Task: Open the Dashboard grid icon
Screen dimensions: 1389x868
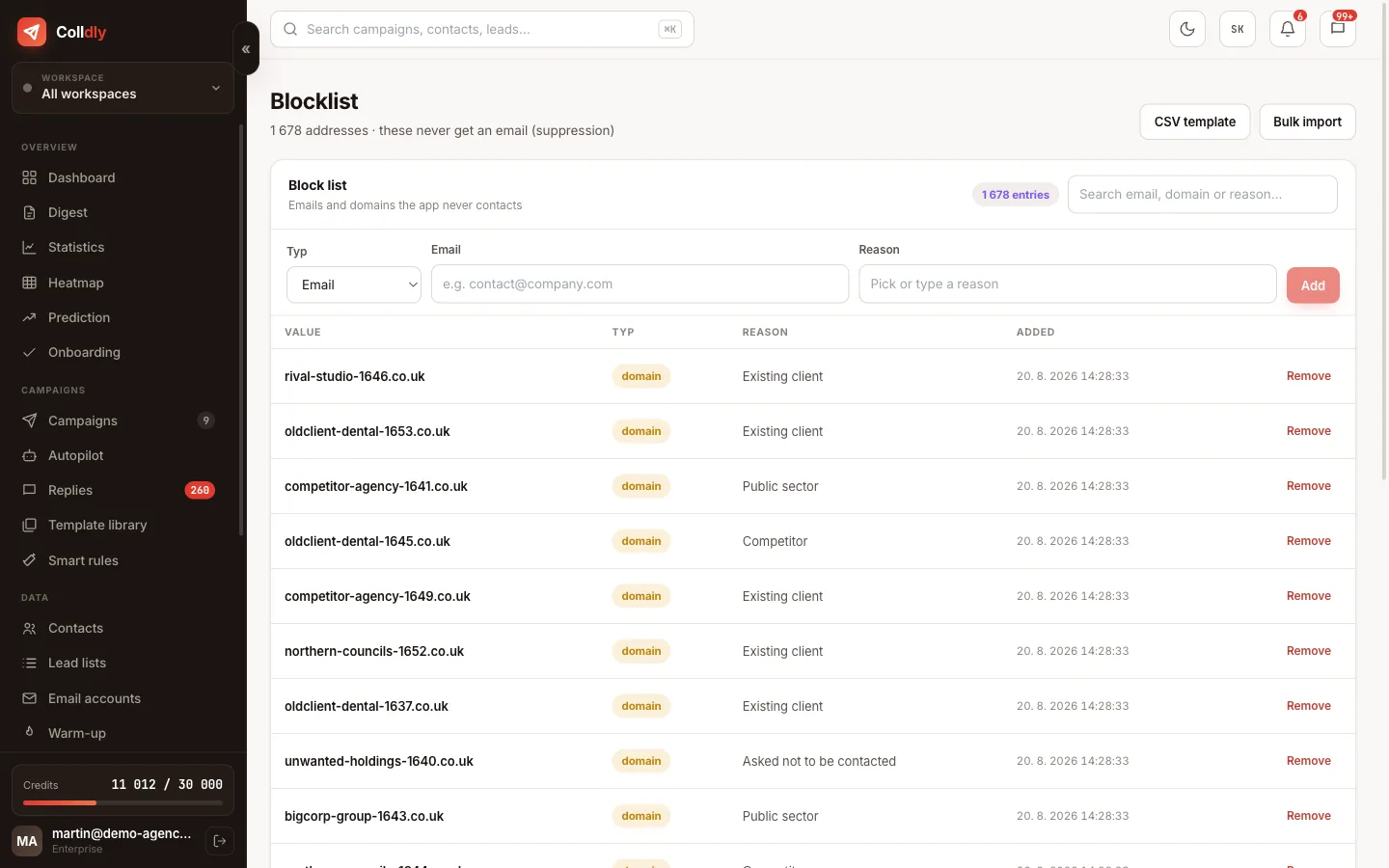Action: click(x=29, y=177)
